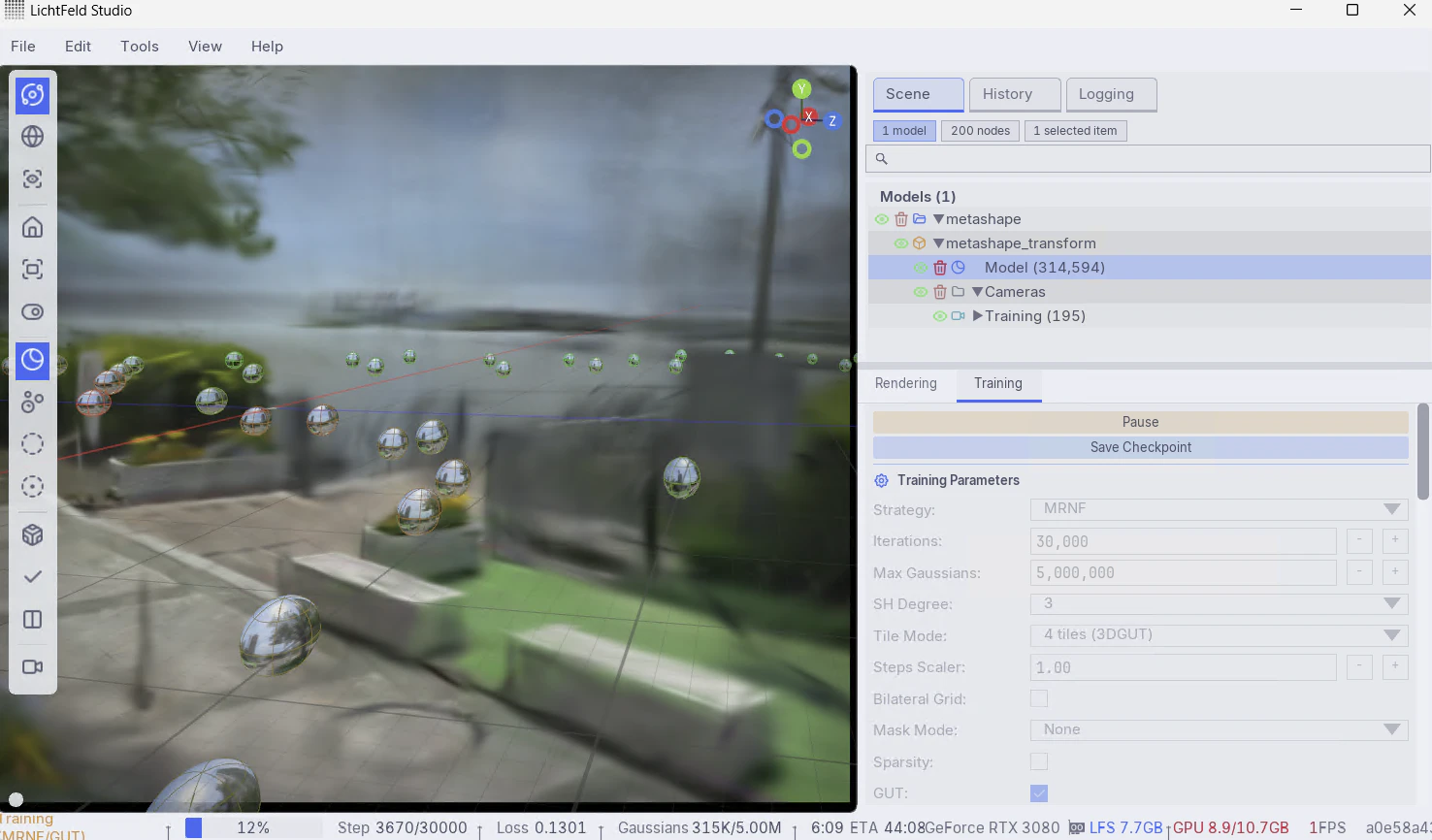Open the Tile Mode dropdown
Viewport: 1432px width, 840px height.
click(x=1219, y=635)
